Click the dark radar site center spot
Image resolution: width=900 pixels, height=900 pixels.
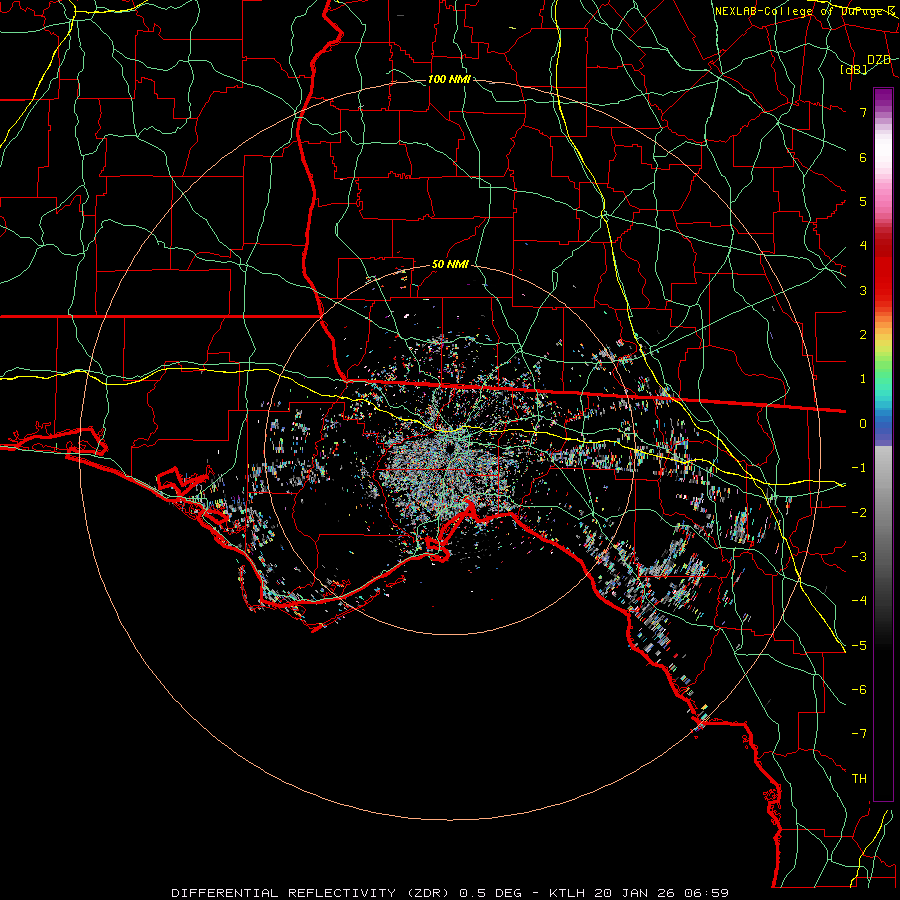tap(449, 448)
